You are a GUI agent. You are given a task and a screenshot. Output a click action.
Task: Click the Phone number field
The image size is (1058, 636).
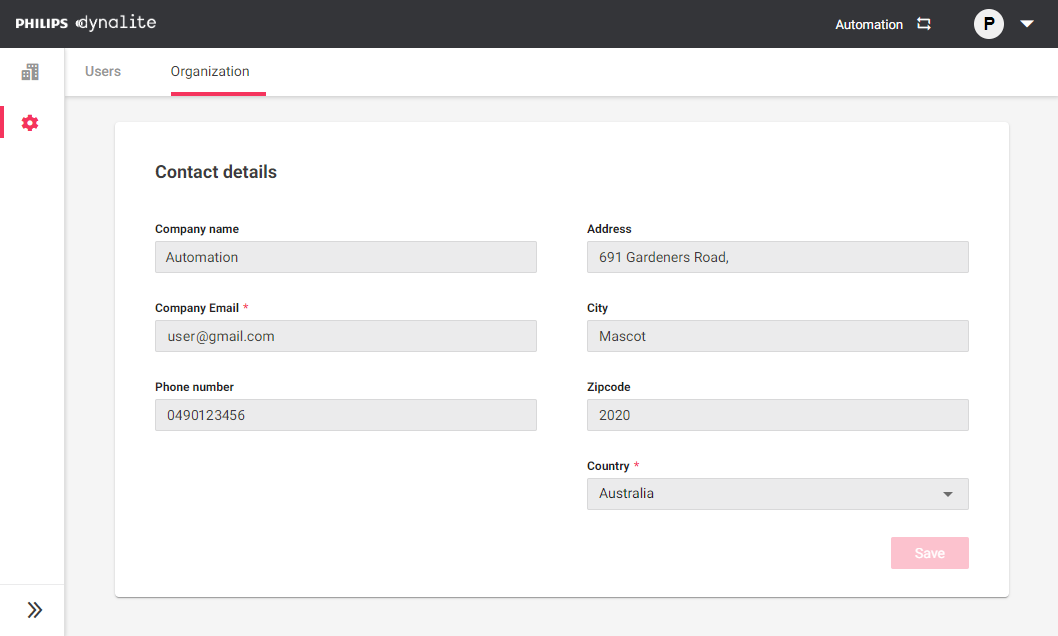coord(345,415)
